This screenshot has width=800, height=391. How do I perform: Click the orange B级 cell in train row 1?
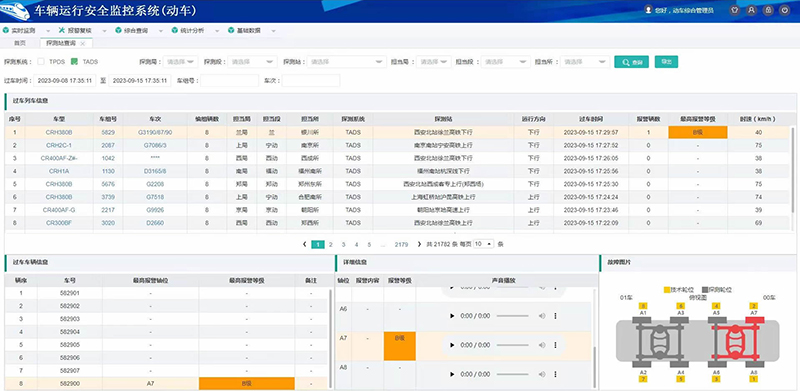[x=697, y=132]
